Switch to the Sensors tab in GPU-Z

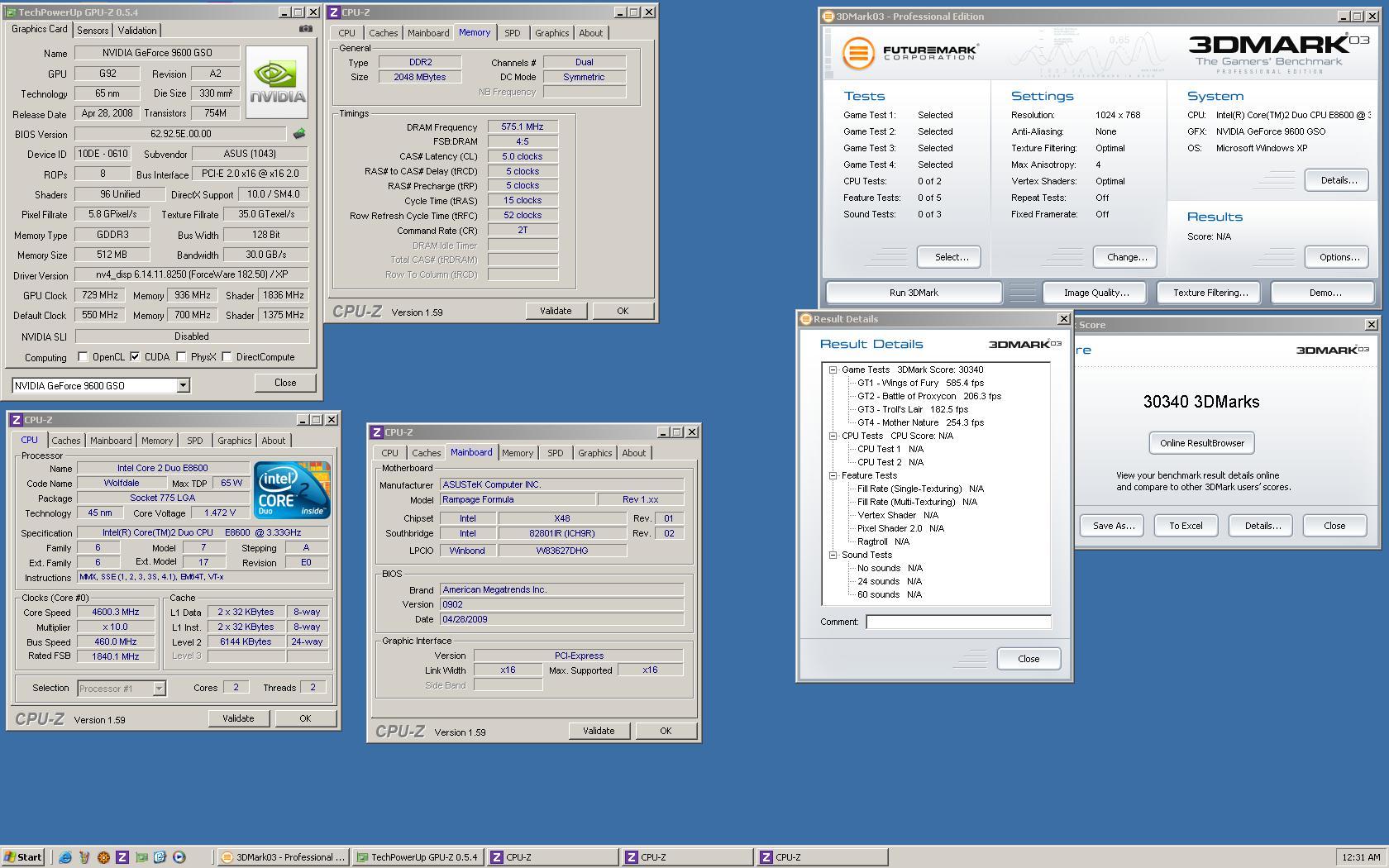coord(93,31)
